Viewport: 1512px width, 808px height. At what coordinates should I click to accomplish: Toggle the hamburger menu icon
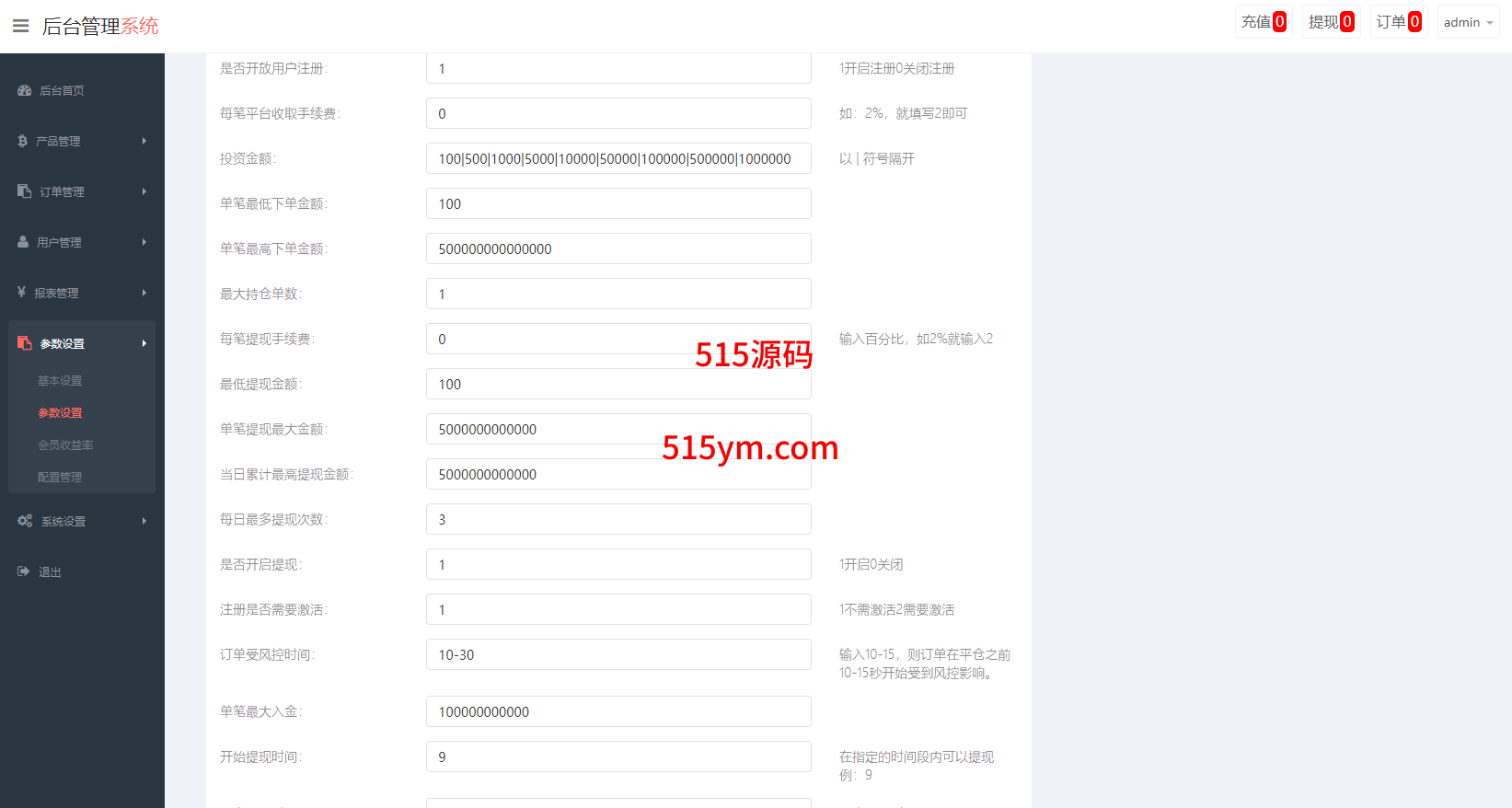point(20,26)
